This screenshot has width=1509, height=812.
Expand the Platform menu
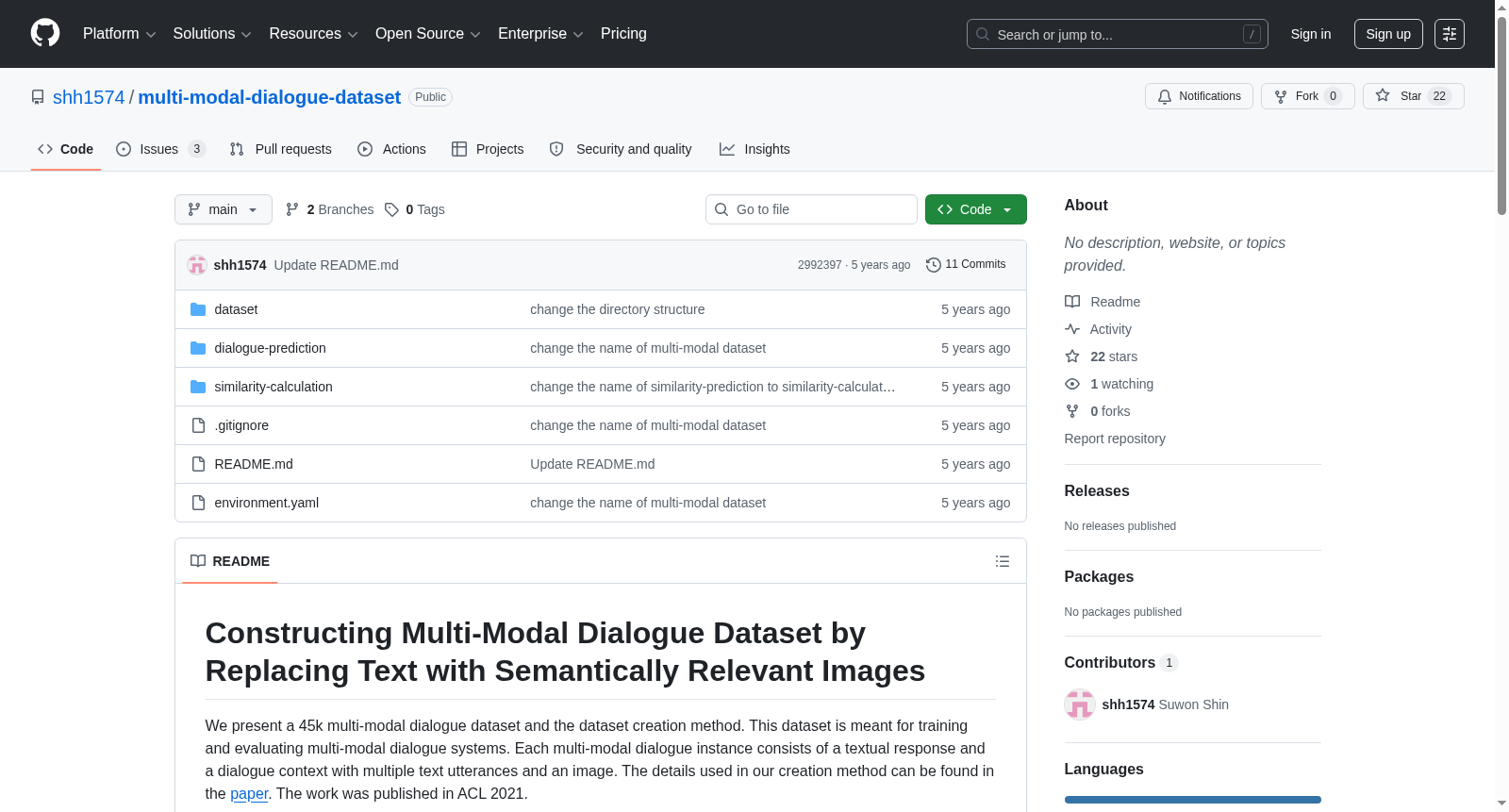tap(119, 34)
